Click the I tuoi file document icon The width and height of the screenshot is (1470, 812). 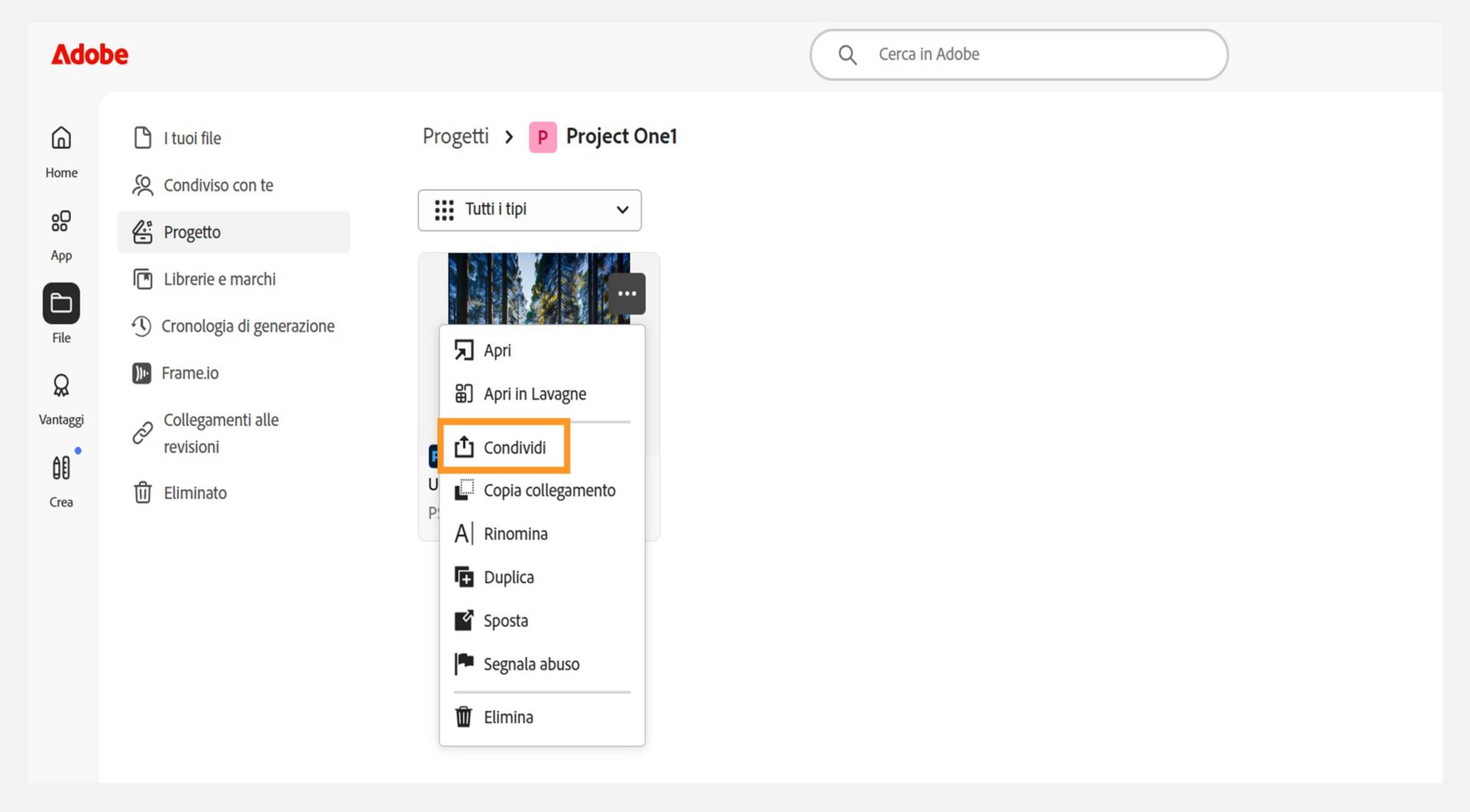tap(142, 138)
